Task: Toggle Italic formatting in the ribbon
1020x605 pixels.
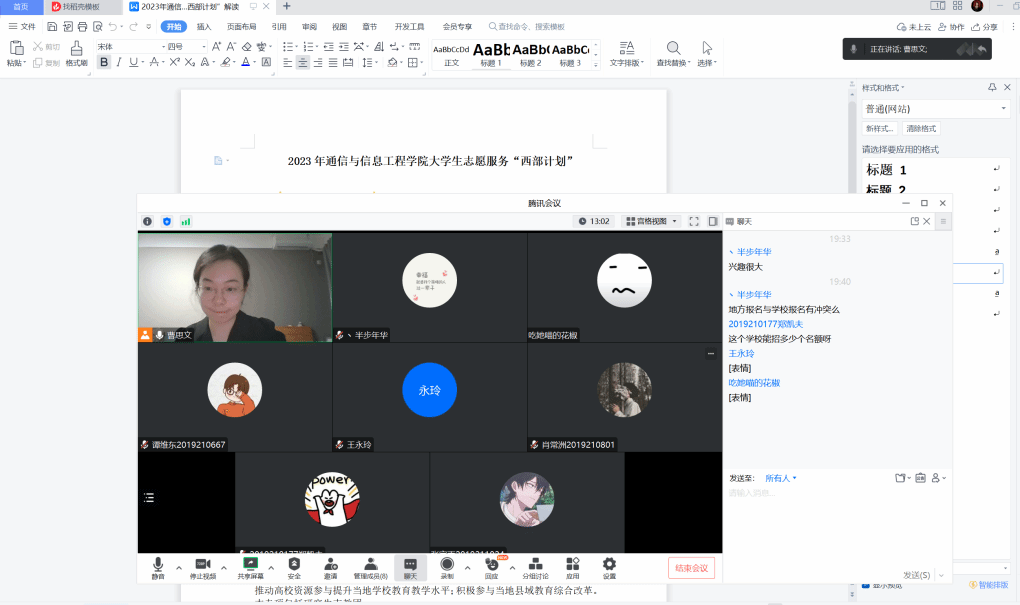Action: point(120,62)
